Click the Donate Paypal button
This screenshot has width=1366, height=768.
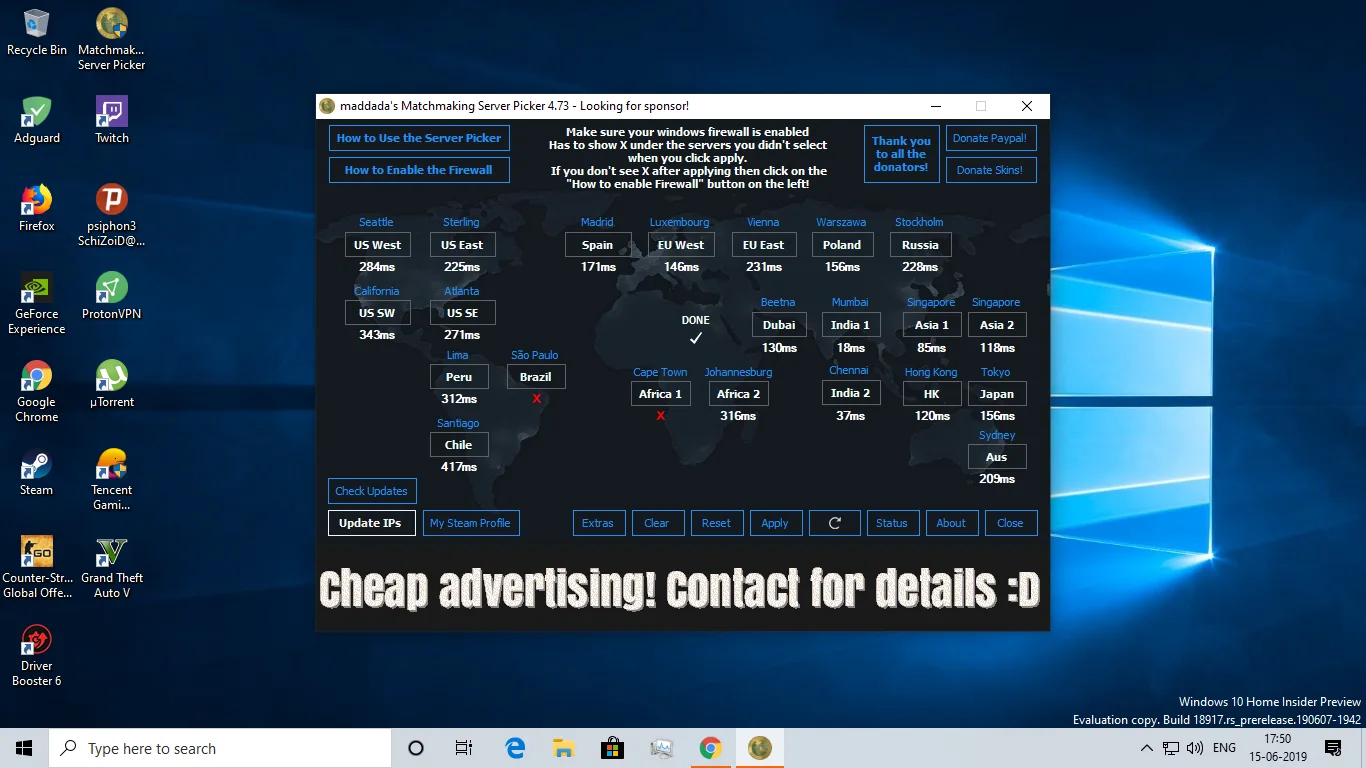pyautogui.click(x=990, y=137)
